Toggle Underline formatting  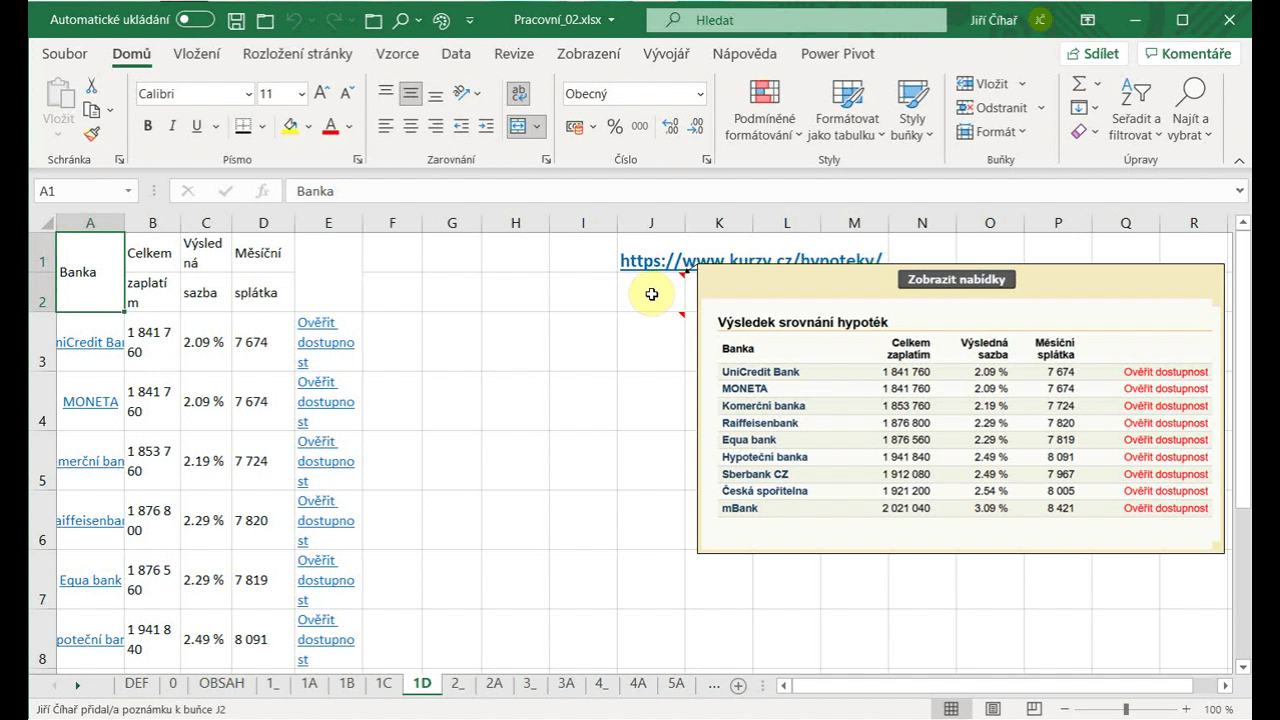click(197, 126)
